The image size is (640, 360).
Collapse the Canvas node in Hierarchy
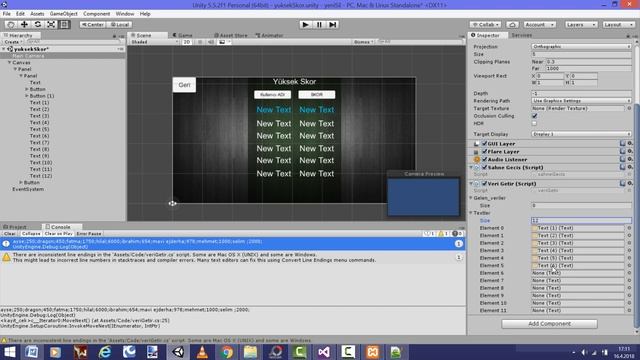coord(9,63)
